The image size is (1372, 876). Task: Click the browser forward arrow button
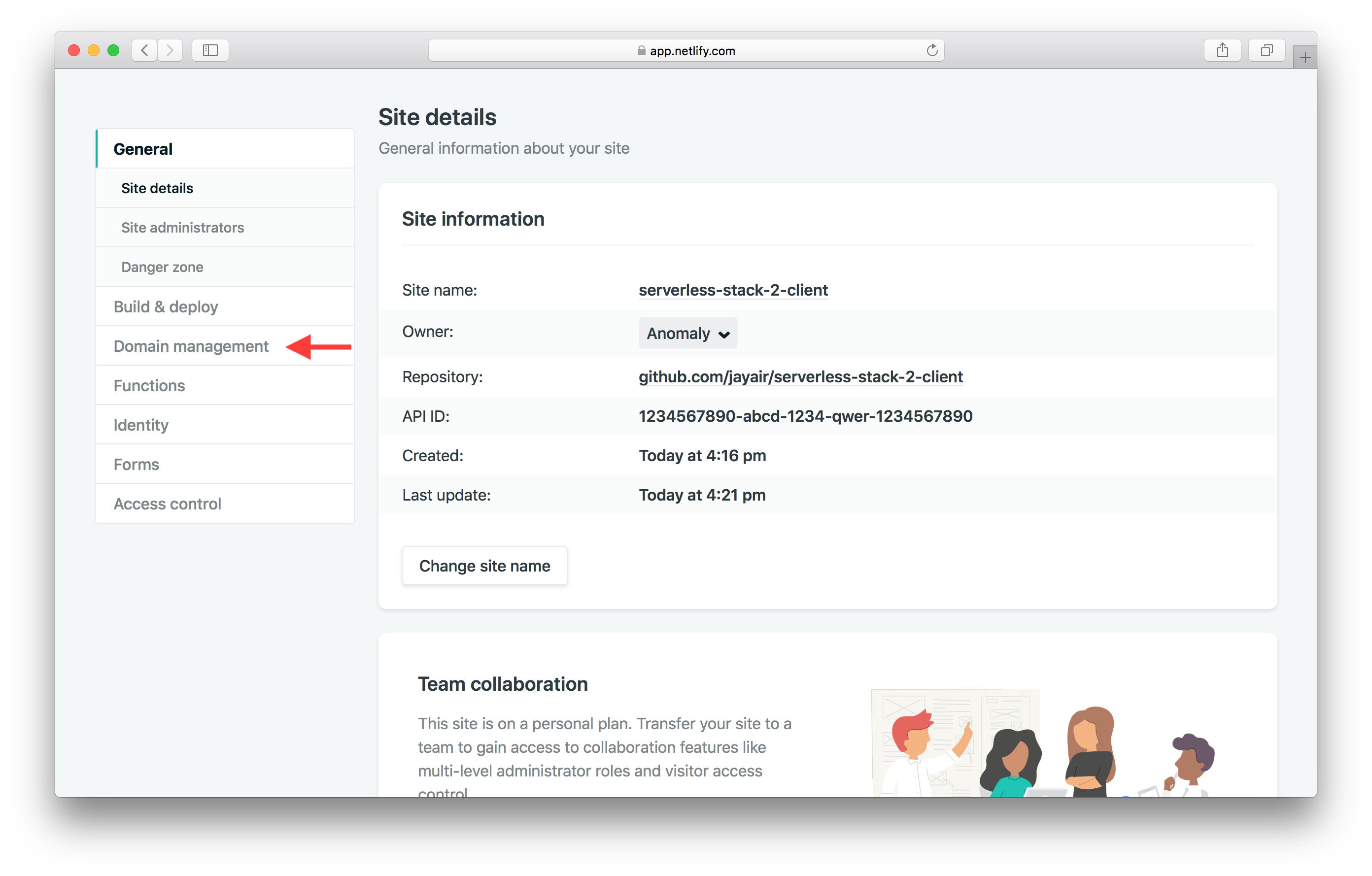pyautogui.click(x=171, y=51)
